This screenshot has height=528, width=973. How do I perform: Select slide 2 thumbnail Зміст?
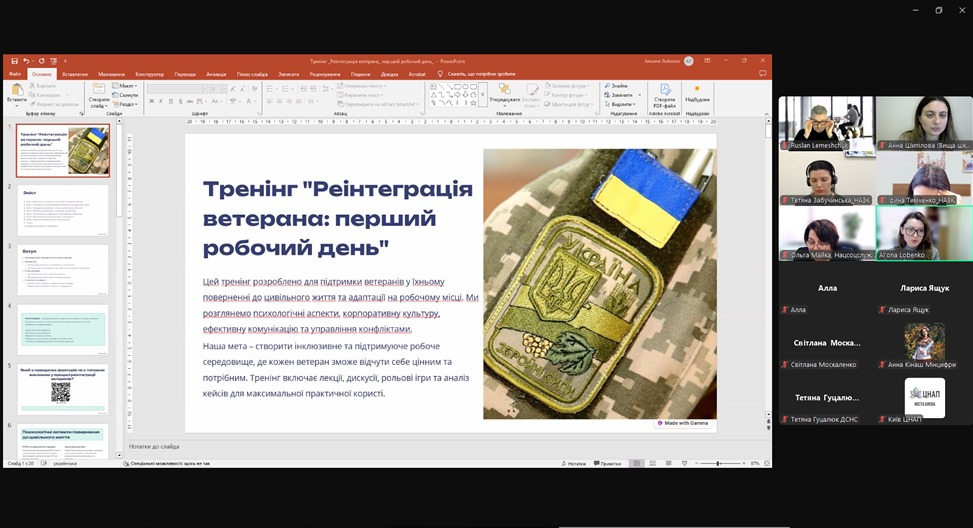[x=63, y=210]
